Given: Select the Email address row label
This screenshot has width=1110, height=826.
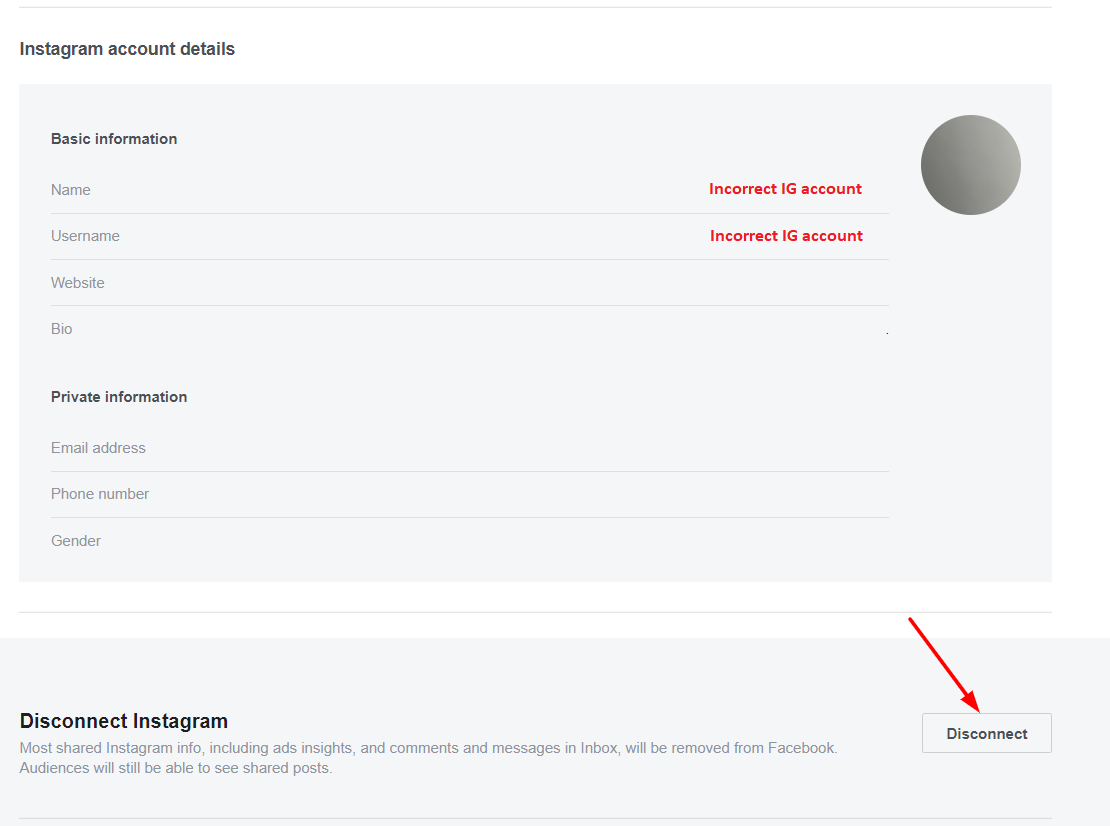Looking at the screenshot, I should tap(98, 448).
